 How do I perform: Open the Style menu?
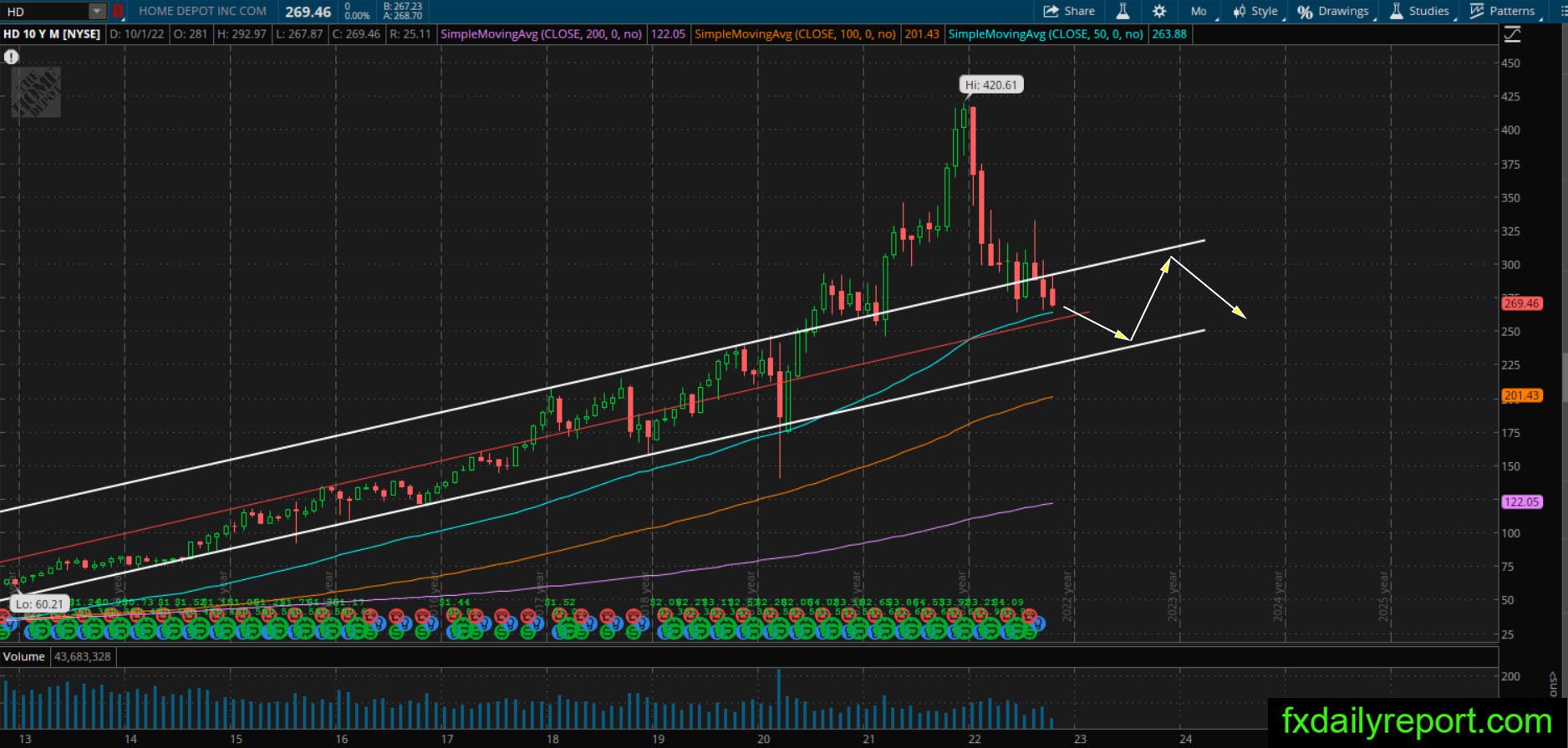[1255, 11]
